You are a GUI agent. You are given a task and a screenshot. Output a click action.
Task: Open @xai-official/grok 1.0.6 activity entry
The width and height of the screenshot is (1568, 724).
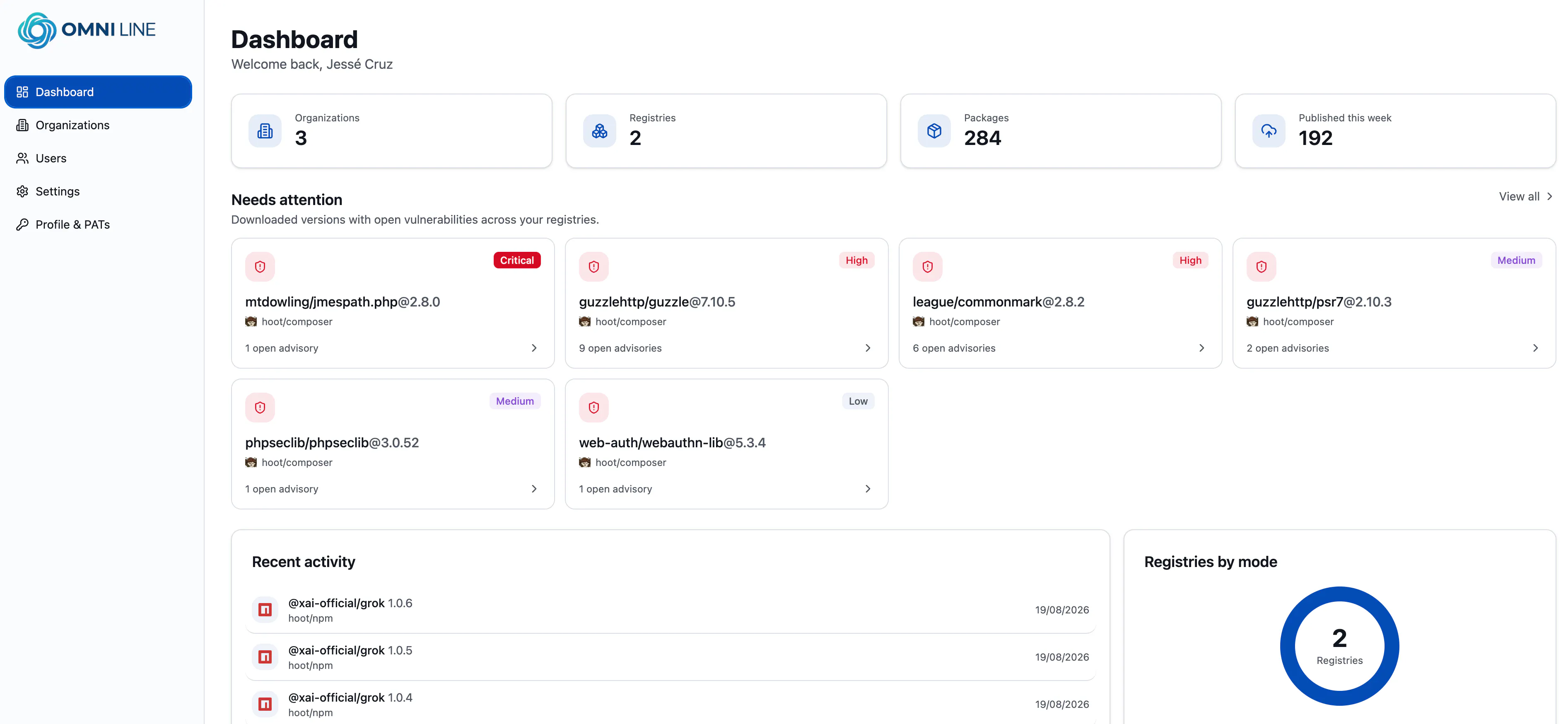click(670, 610)
